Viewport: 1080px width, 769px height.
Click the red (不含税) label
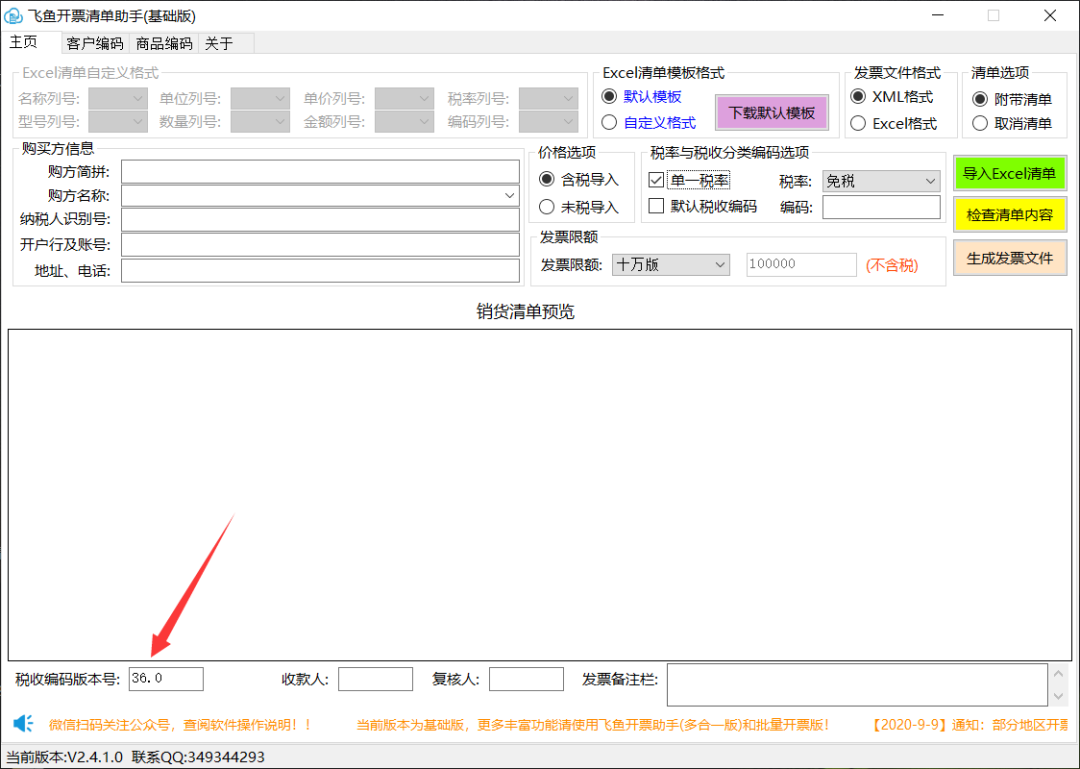click(892, 265)
